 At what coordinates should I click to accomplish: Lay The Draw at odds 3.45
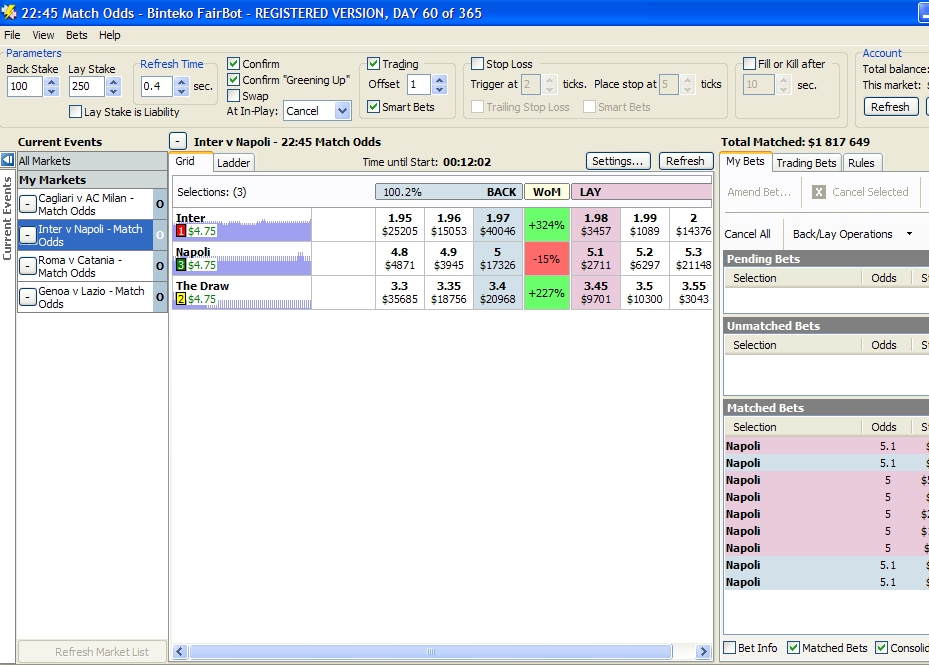pyautogui.click(x=595, y=292)
